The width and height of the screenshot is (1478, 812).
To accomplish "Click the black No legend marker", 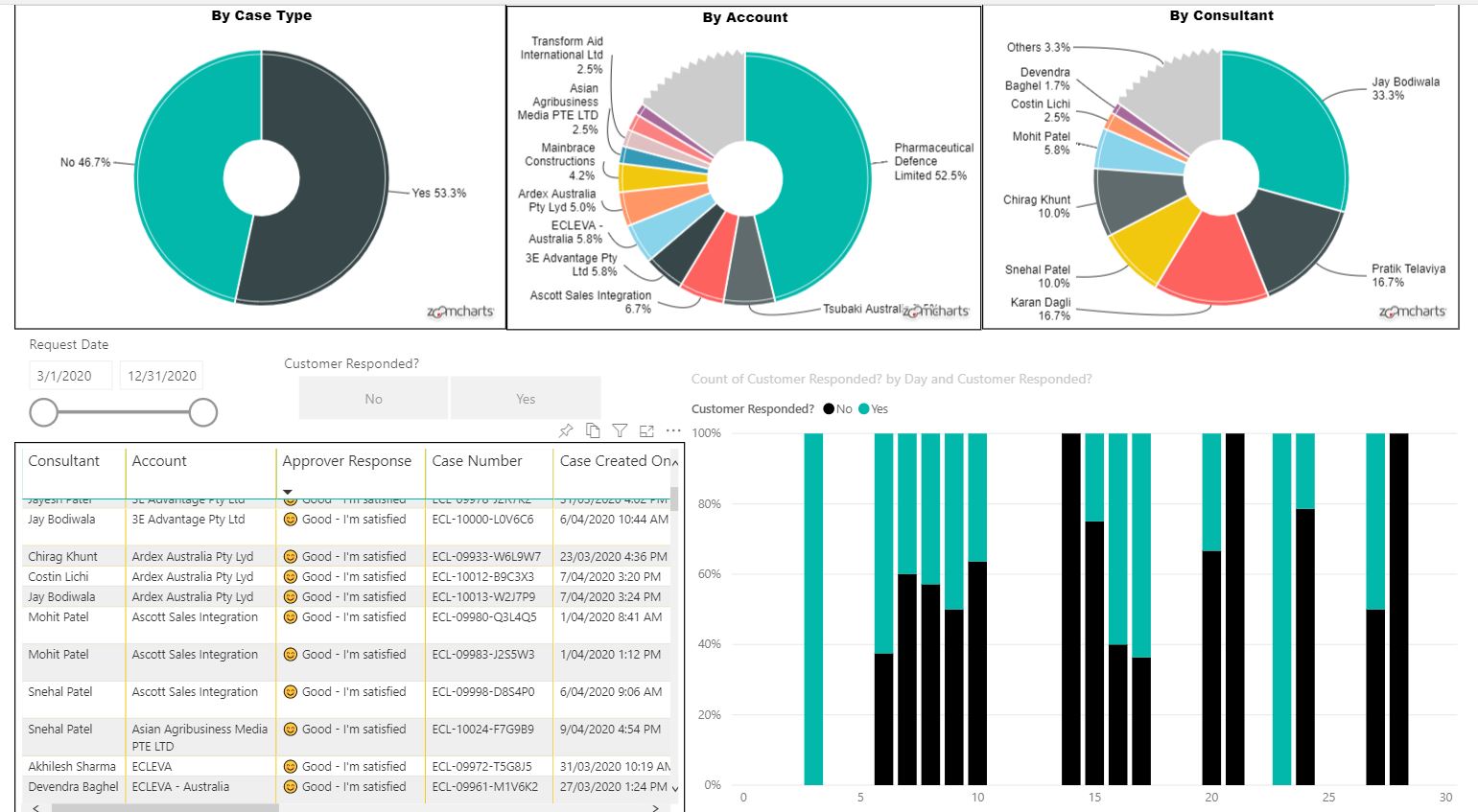I will click(x=829, y=409).
